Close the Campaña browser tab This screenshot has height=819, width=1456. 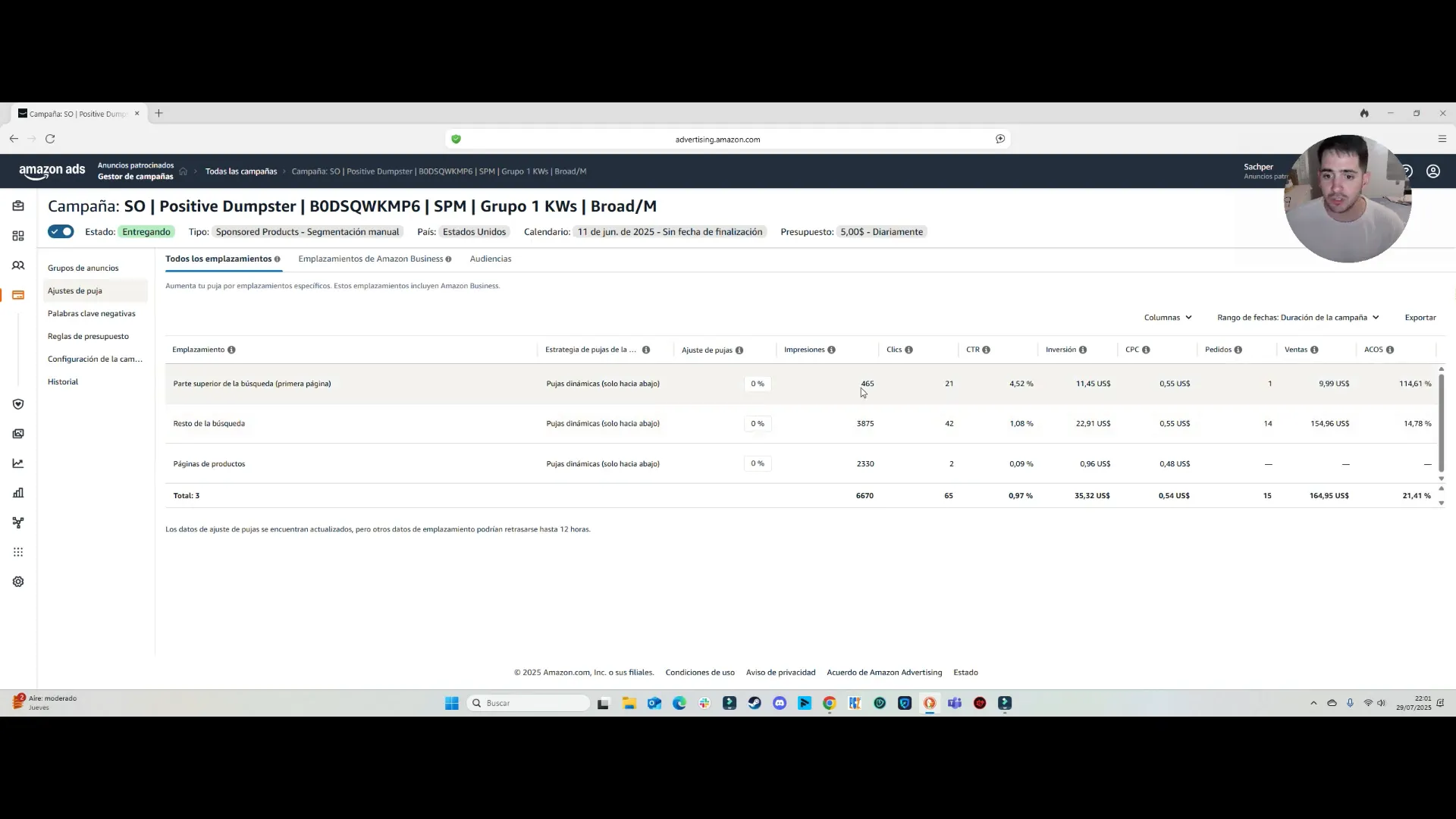tap(137, 113)
